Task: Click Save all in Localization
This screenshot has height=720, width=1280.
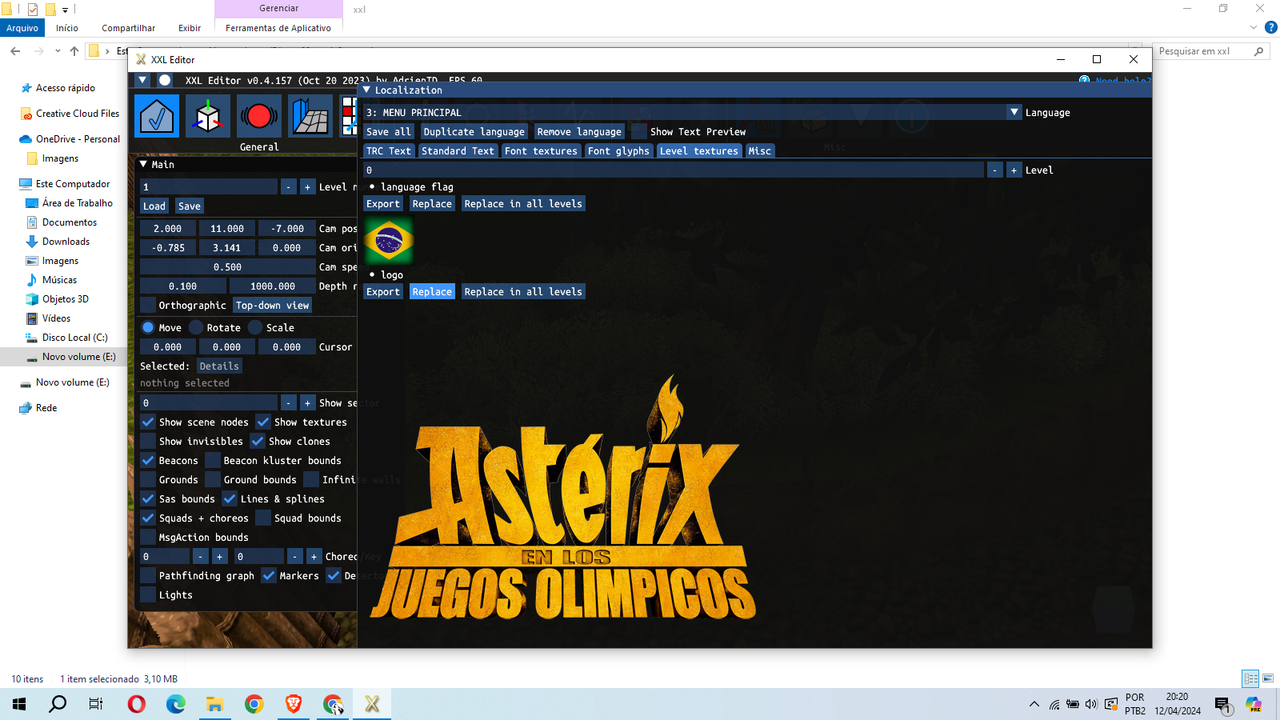Action: click(x=388, y=132)
